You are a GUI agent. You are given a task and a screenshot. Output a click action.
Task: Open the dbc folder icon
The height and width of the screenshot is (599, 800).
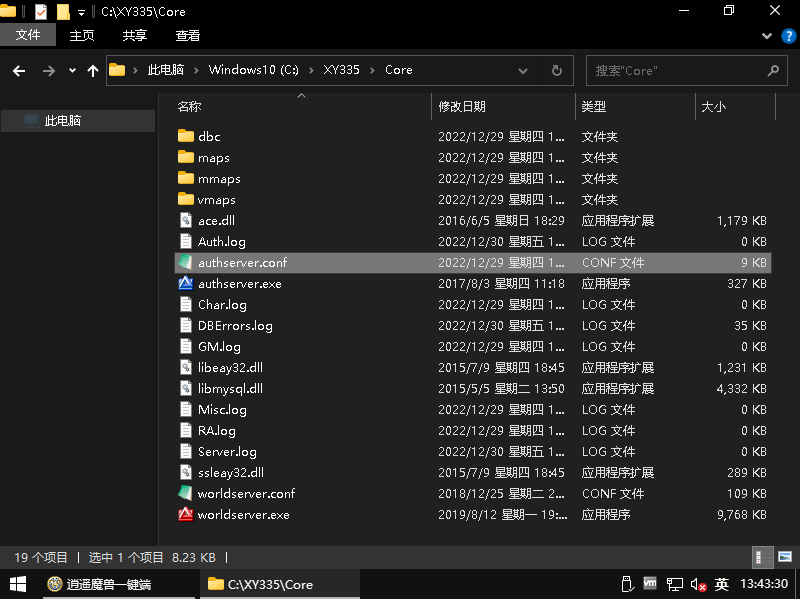pos(186,136)
